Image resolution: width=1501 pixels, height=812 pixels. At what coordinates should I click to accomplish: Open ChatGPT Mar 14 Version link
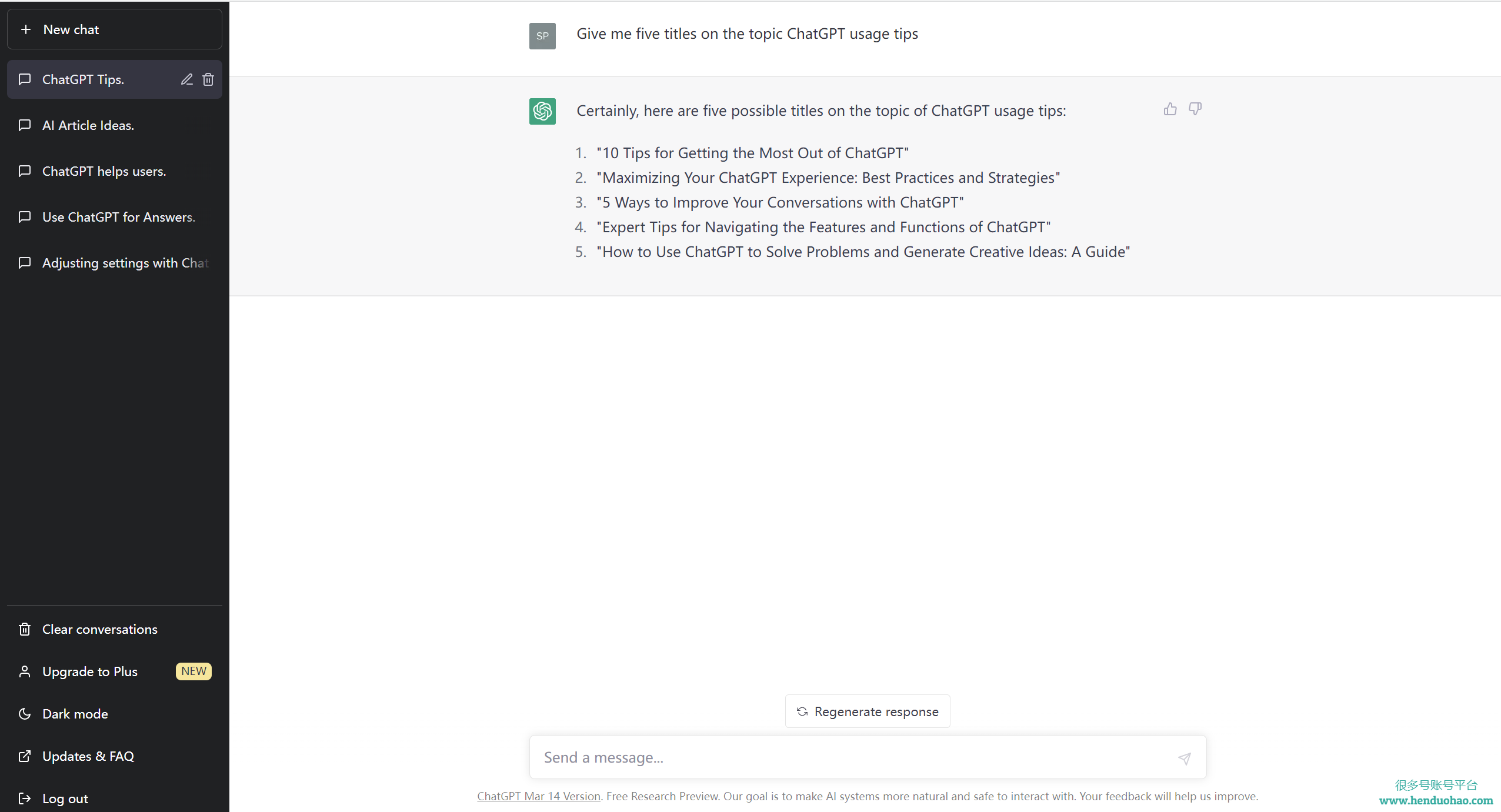539,796
